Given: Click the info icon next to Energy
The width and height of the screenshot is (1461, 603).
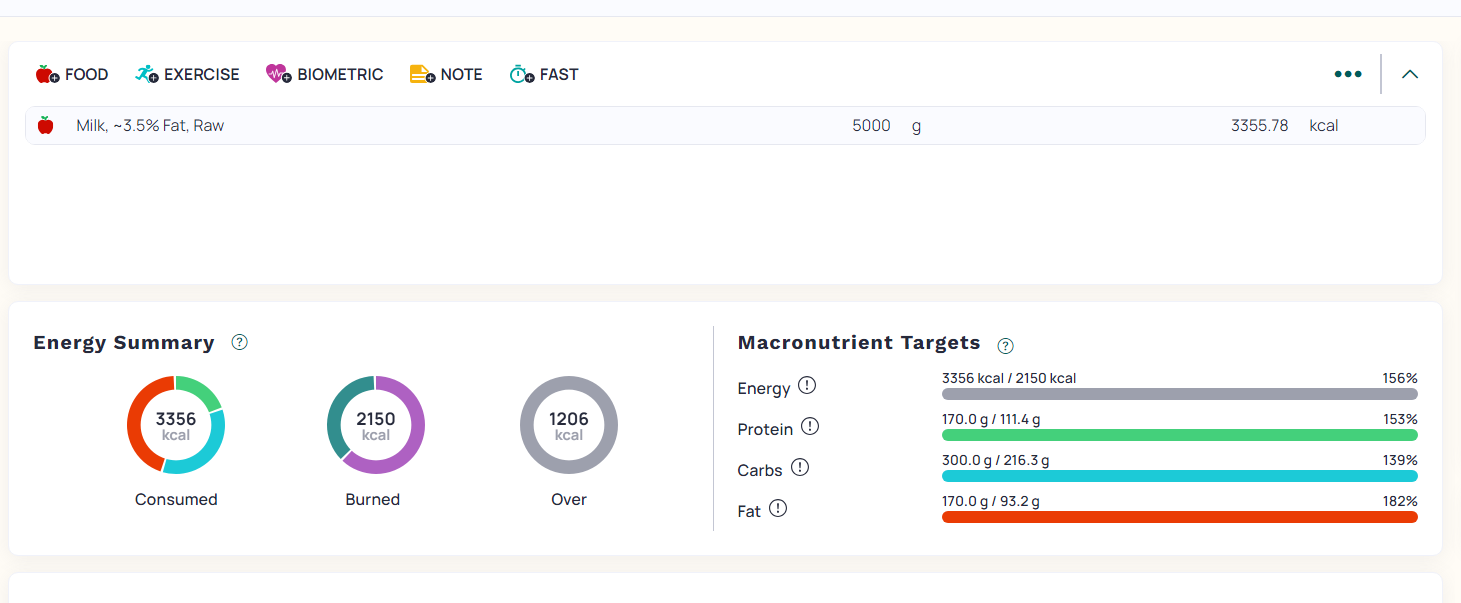Looking at the screenshot, I should (x=807, y=385).
